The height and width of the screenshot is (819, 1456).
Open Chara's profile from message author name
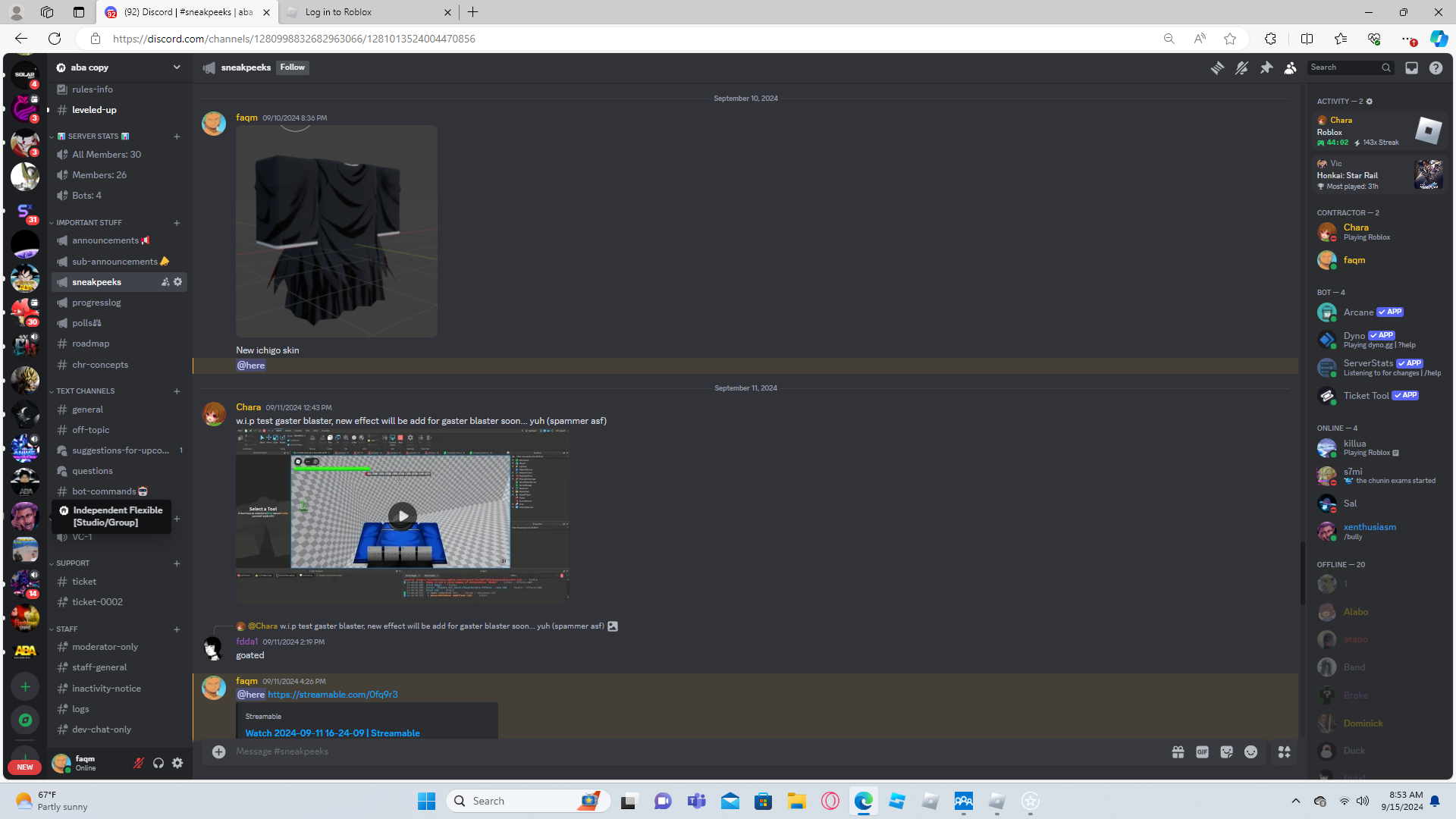[x=248, y=407]
